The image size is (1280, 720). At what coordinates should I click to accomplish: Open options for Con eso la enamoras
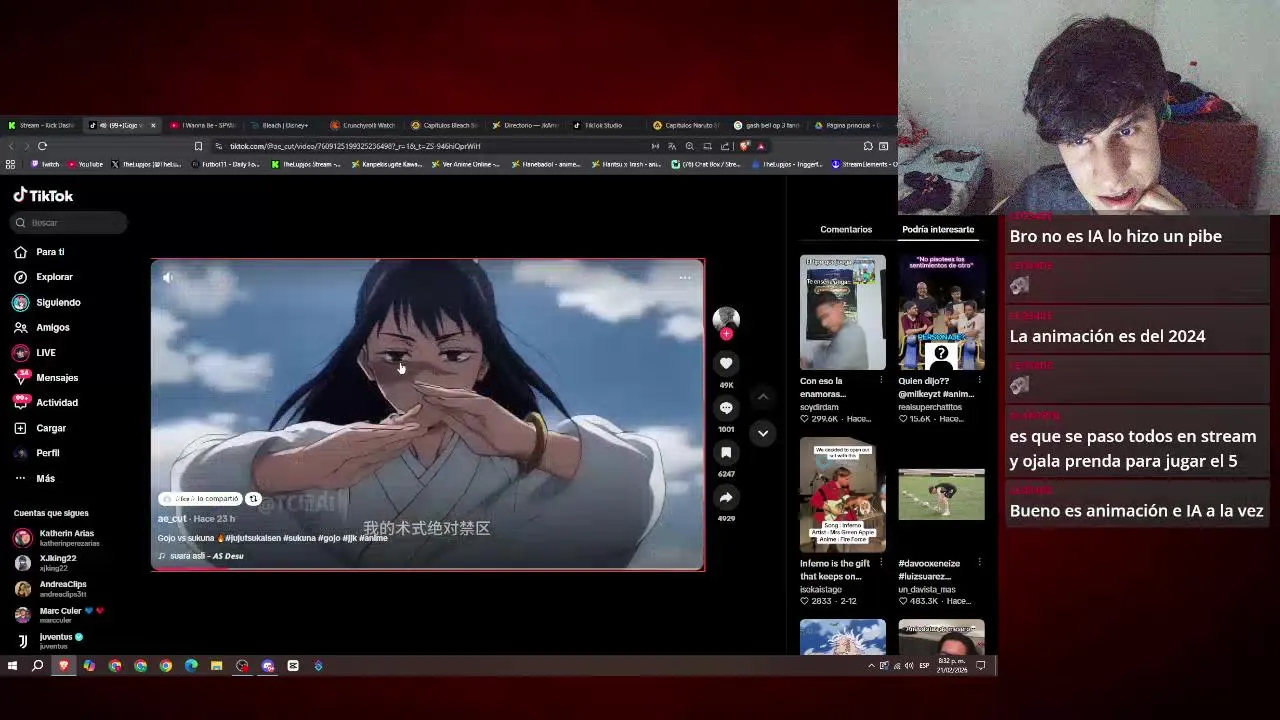881,381
